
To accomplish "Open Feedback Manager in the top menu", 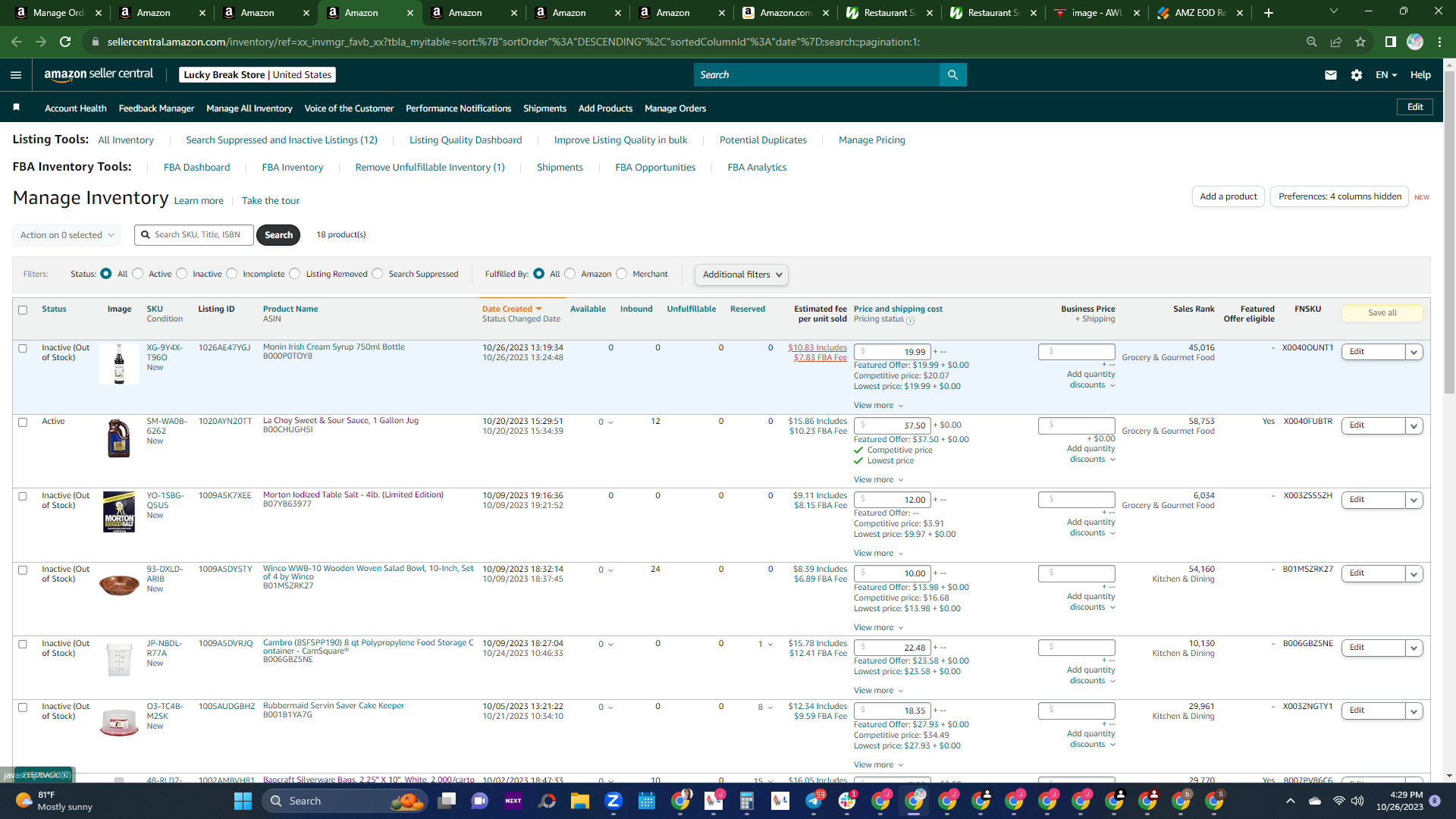I will click(x=156, y=108).
